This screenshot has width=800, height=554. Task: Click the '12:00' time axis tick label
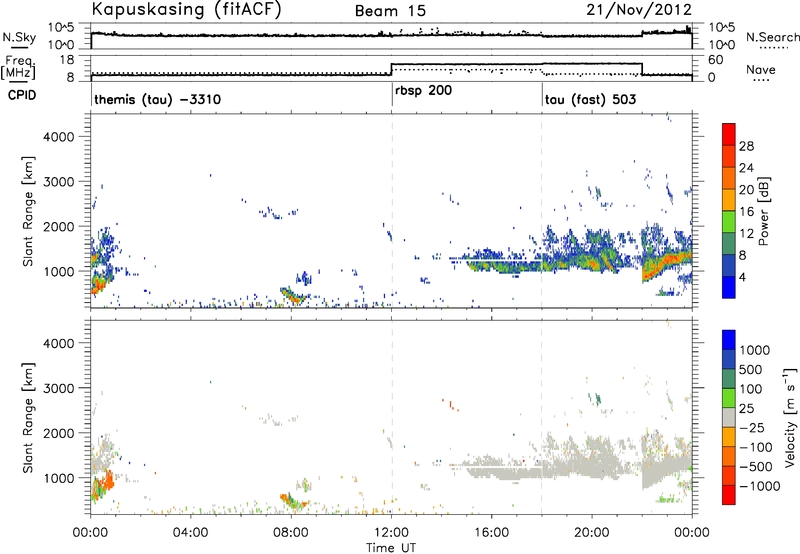tap(391, 533)
